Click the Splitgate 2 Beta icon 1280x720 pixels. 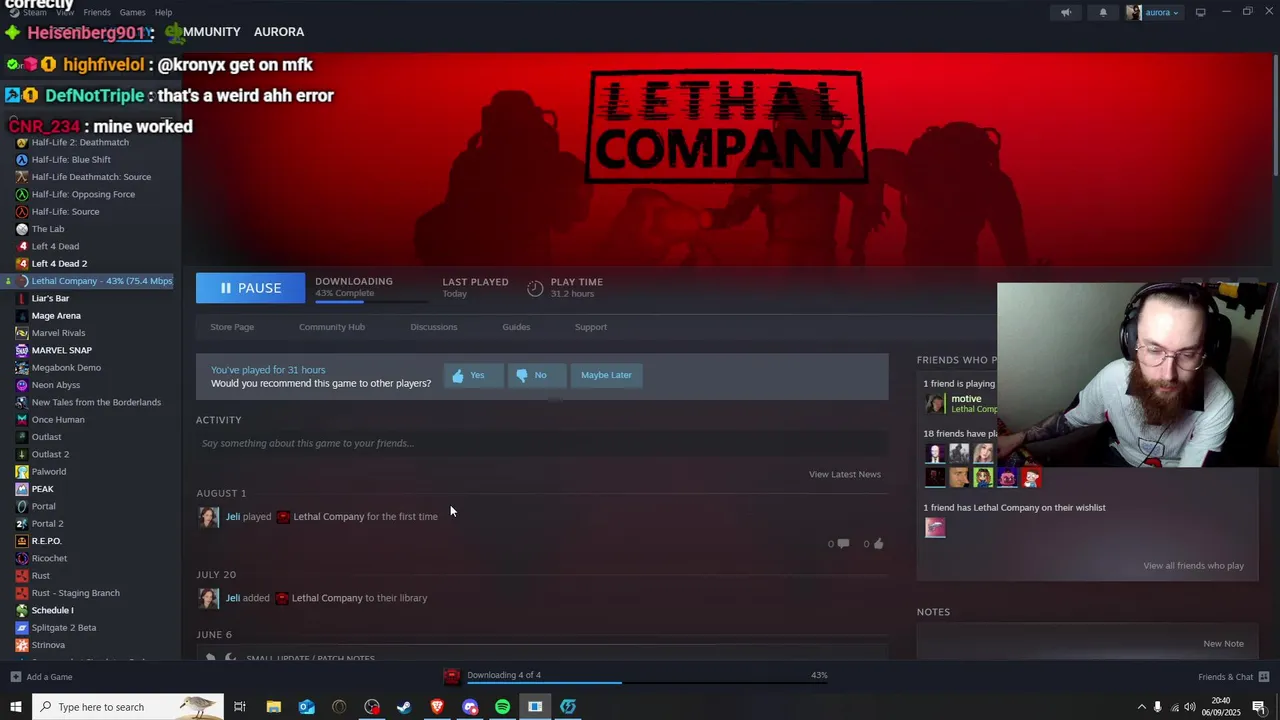click(x=22, y=628)
